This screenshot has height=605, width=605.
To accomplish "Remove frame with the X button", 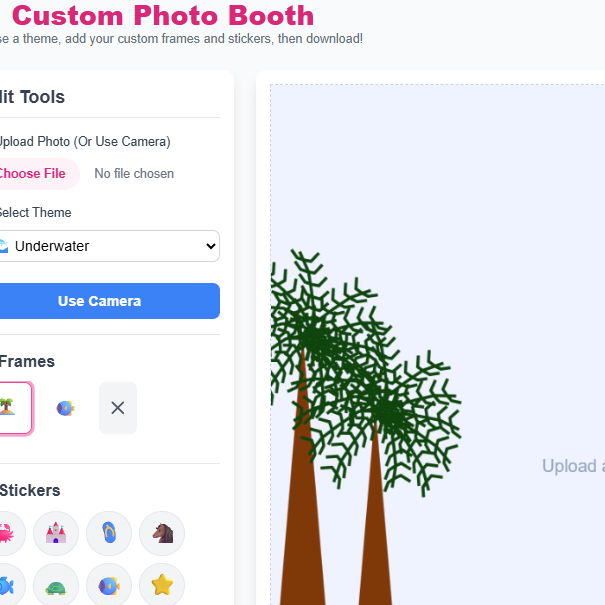I will click(118, 408).
